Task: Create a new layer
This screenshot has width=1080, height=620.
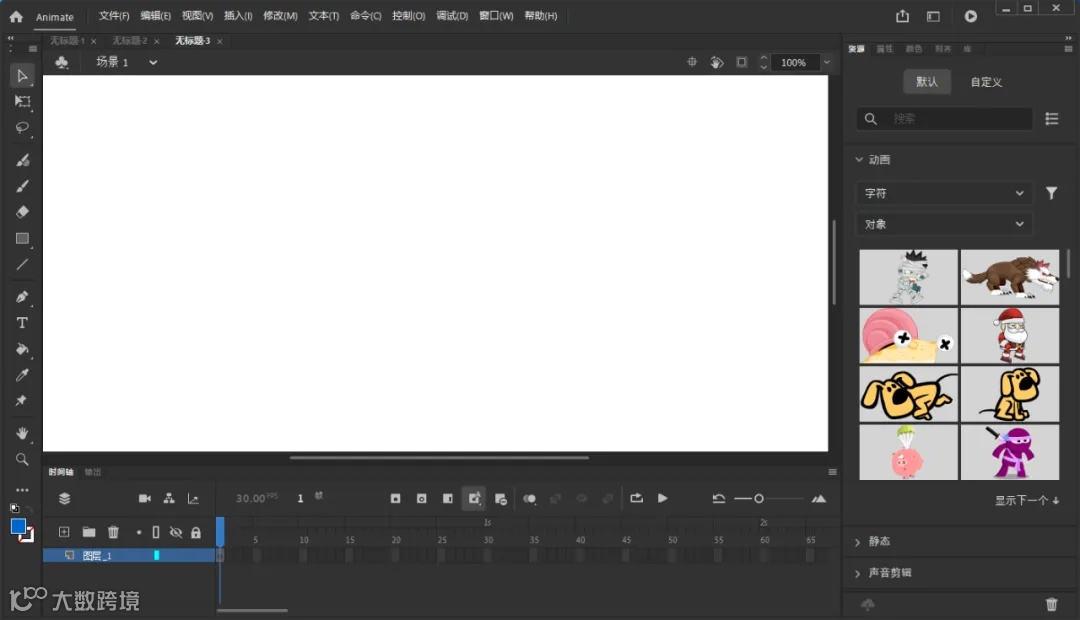Action: [x=64, y=532]
